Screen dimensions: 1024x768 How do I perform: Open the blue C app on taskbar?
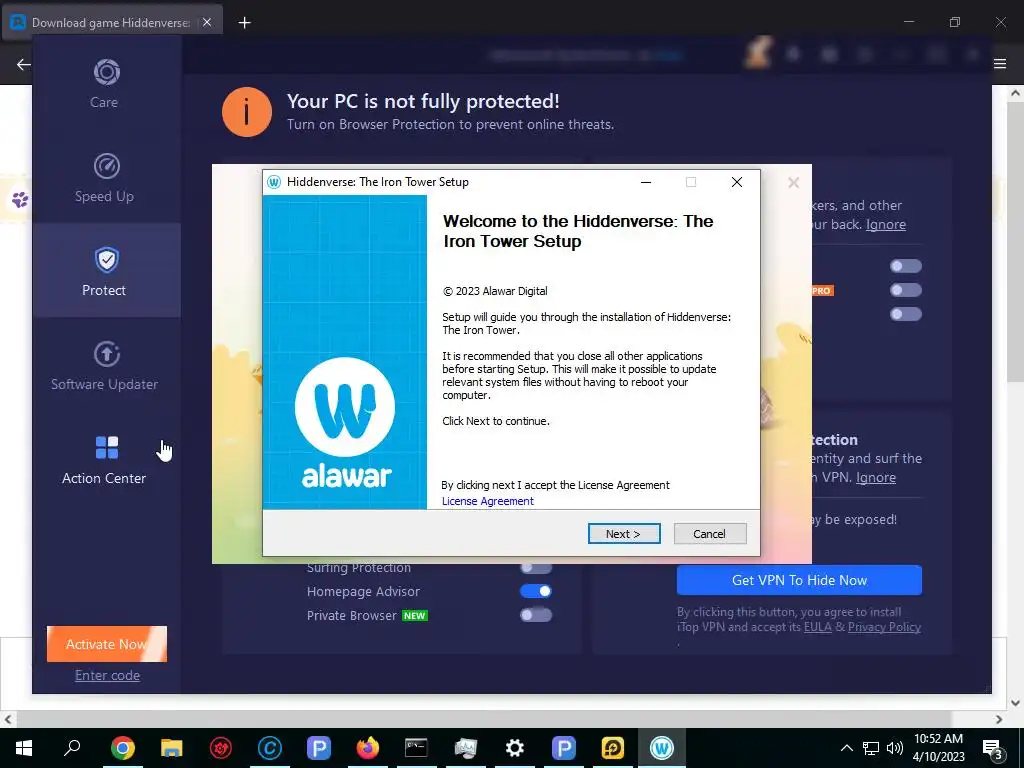click(x=270, y=748)
